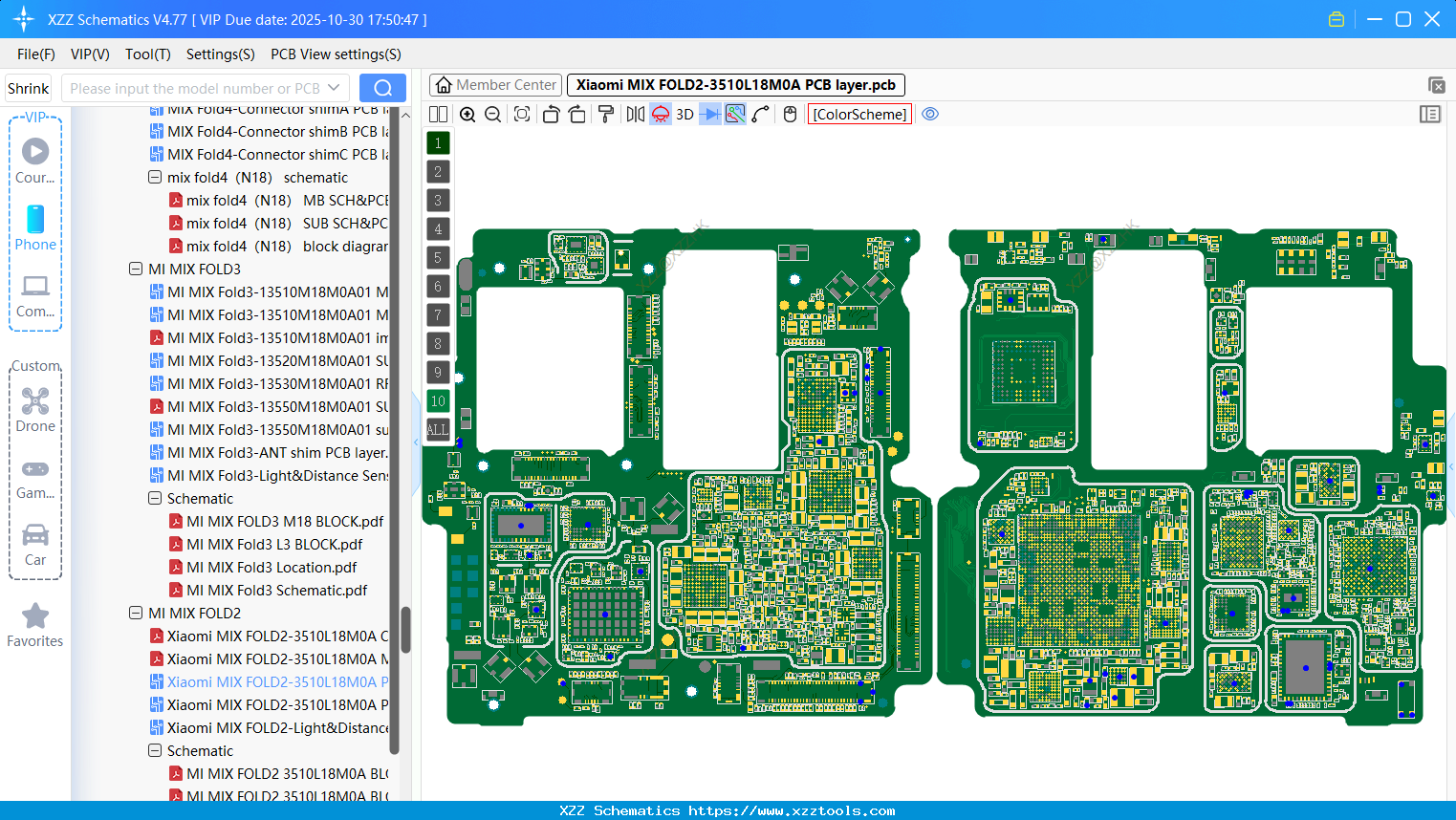This screenshot has height=820, width=1456.
Task: Click the Member Center button
Action: [x=494, y=84]
